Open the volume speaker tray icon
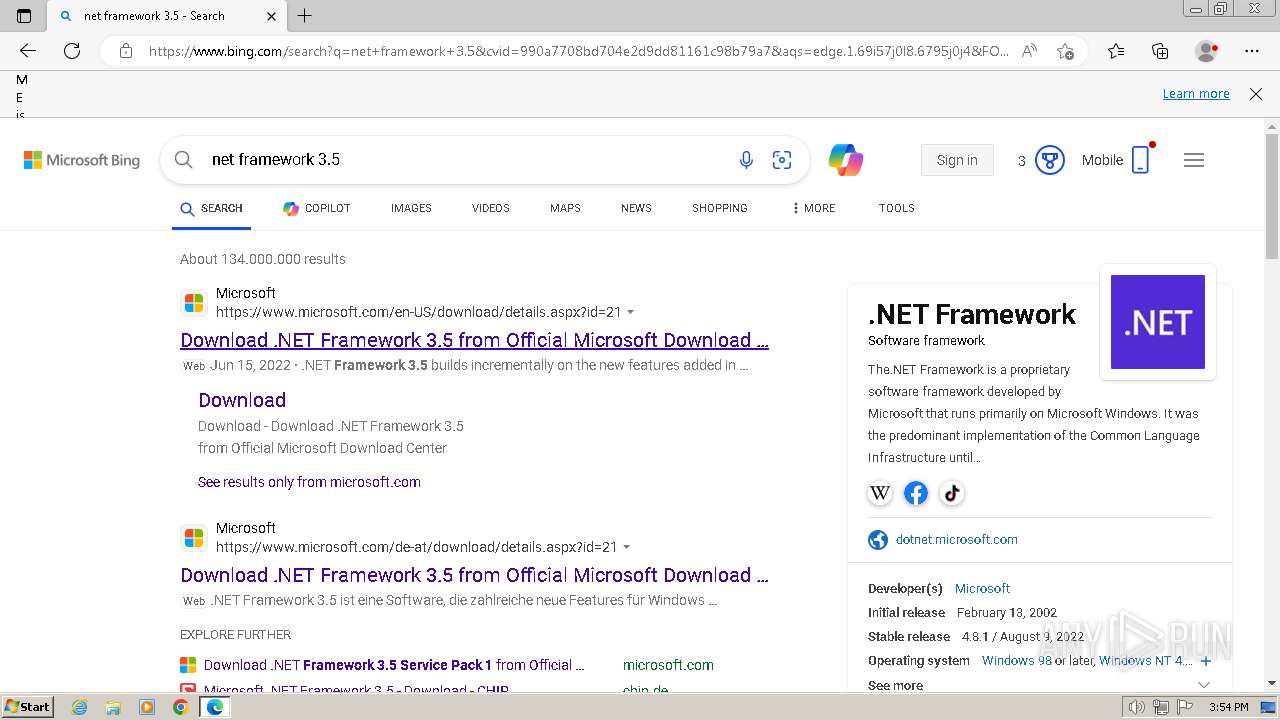The height and width of the screenshot is (720, 1280). (1136, 707)
